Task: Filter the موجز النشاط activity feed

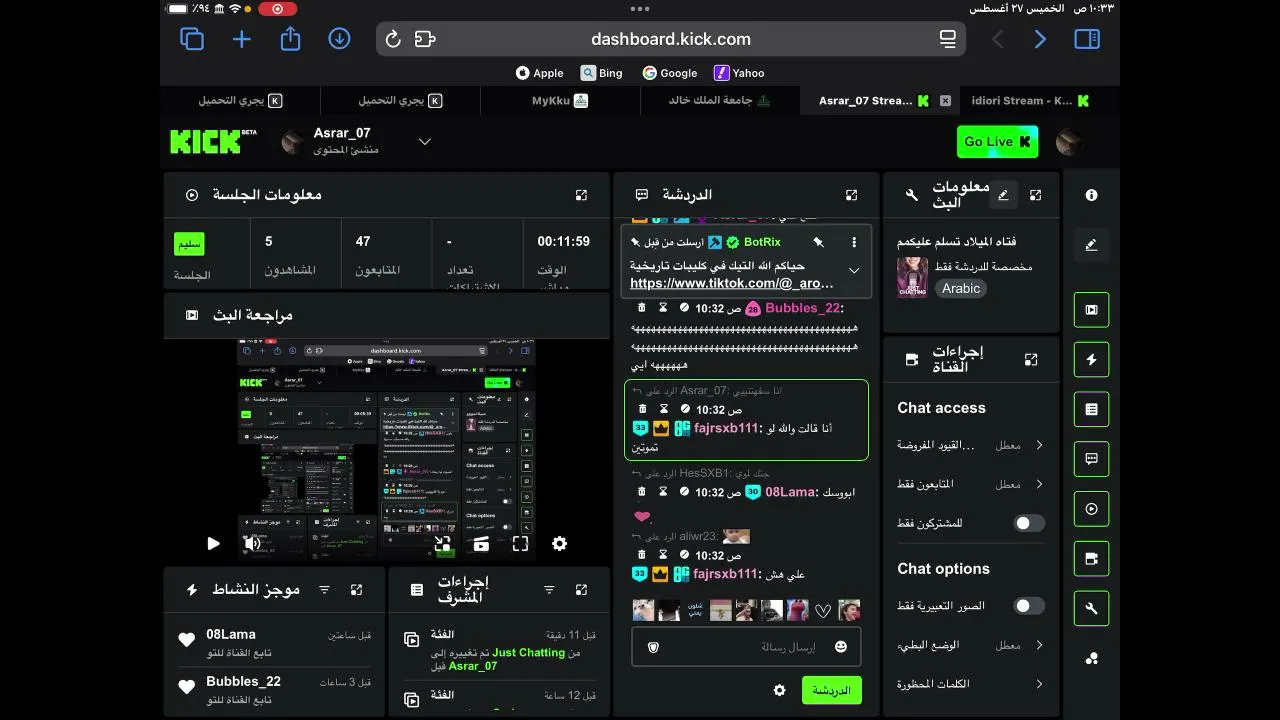Action: pos(324,590)
